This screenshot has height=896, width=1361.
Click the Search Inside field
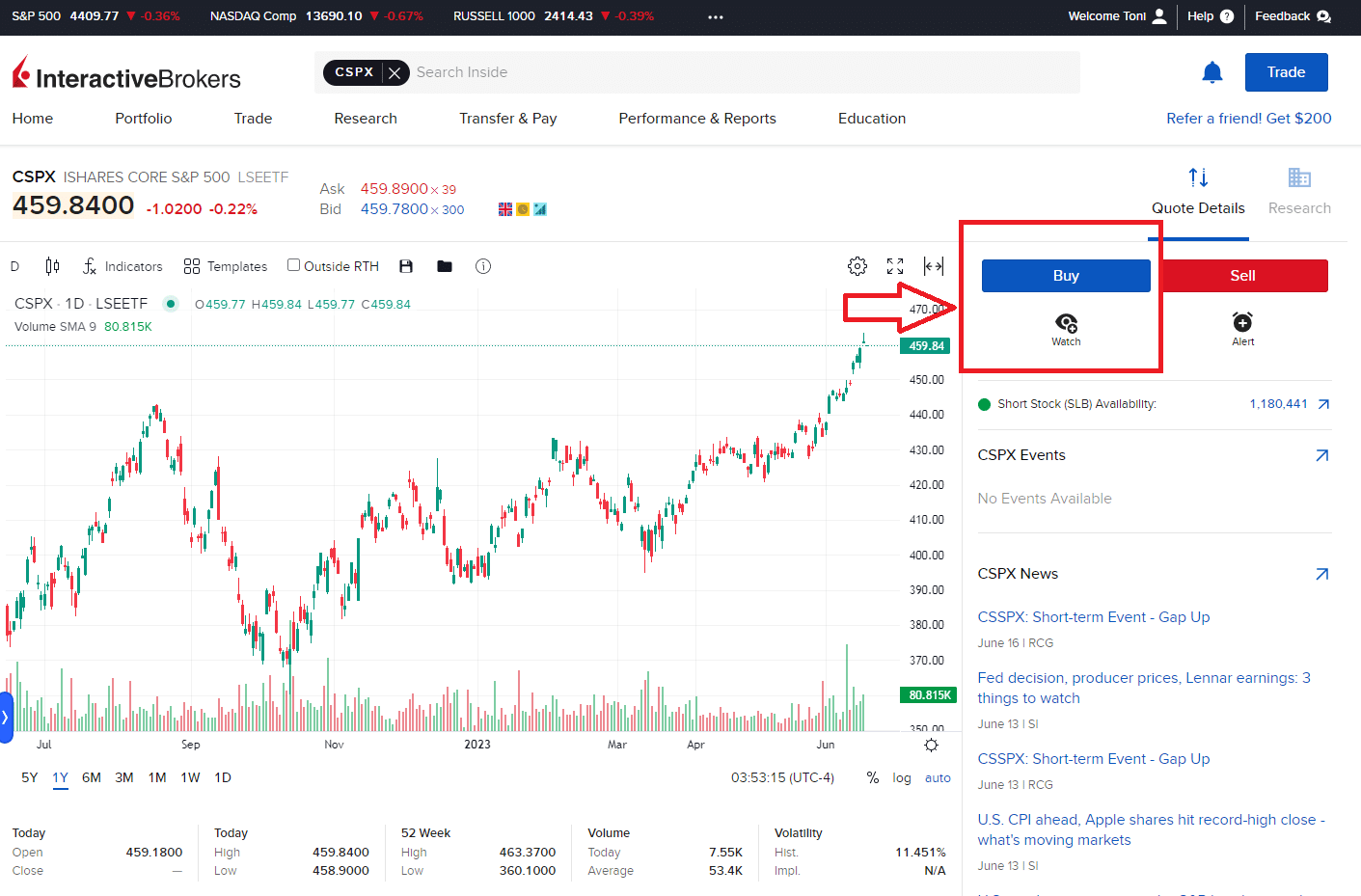[746, 72]
